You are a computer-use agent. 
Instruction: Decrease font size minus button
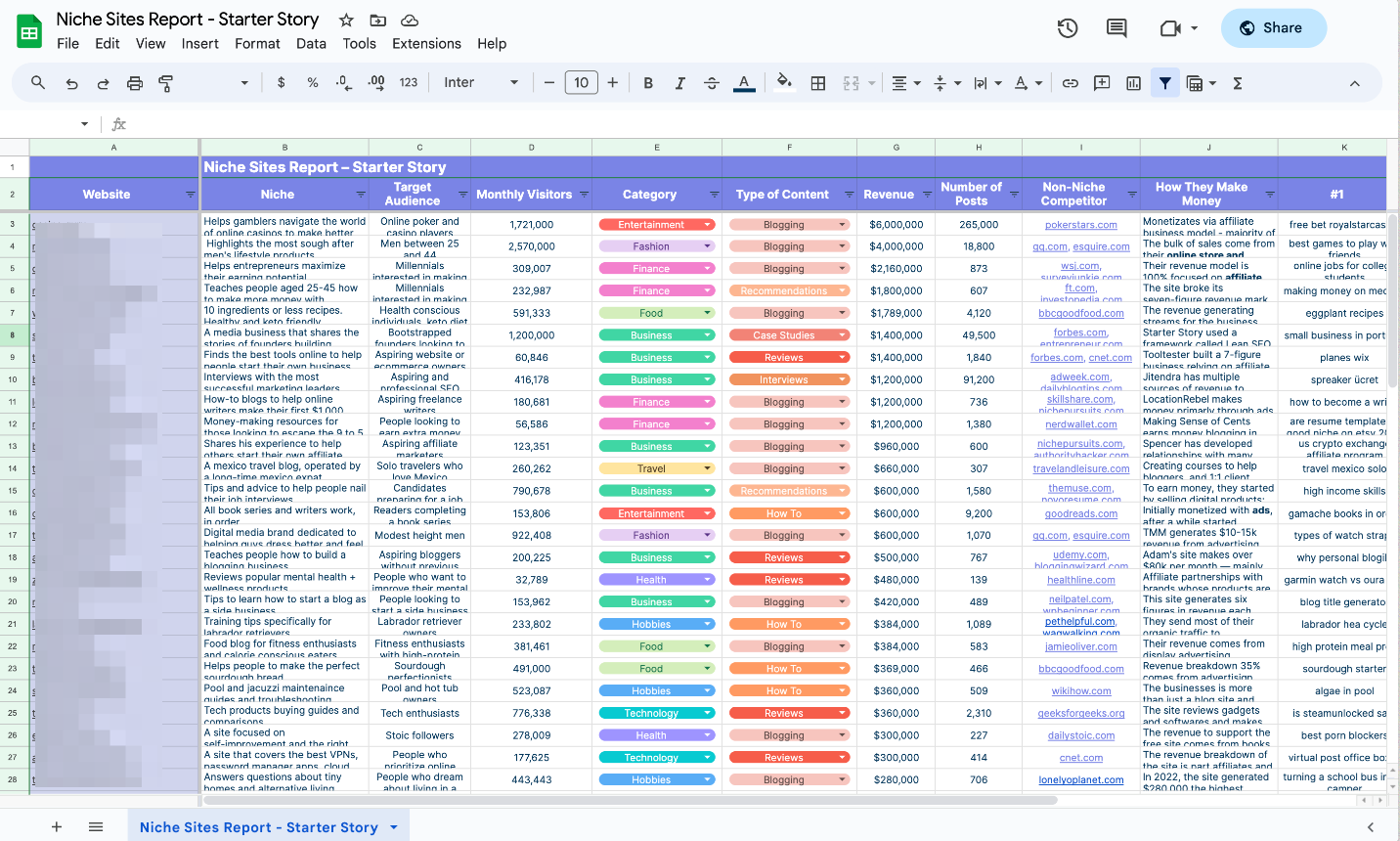(549, 83)
